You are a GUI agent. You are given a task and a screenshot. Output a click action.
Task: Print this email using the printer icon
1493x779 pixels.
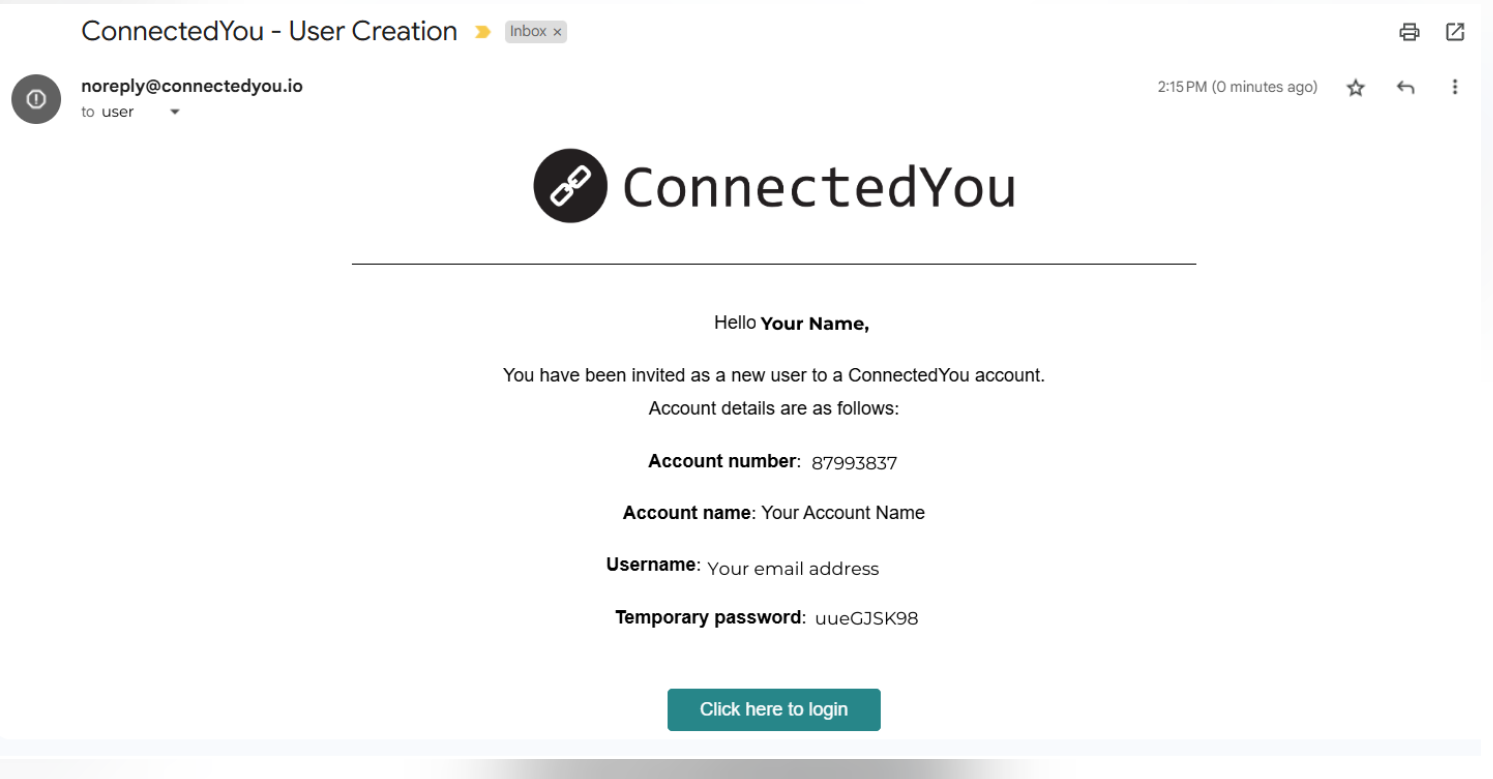pyautogui.click(x=1409, y=32)
